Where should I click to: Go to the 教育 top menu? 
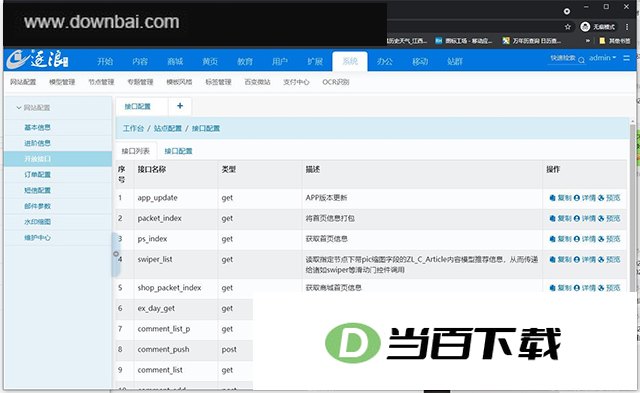pyautogui.click(x=245, y=61)
